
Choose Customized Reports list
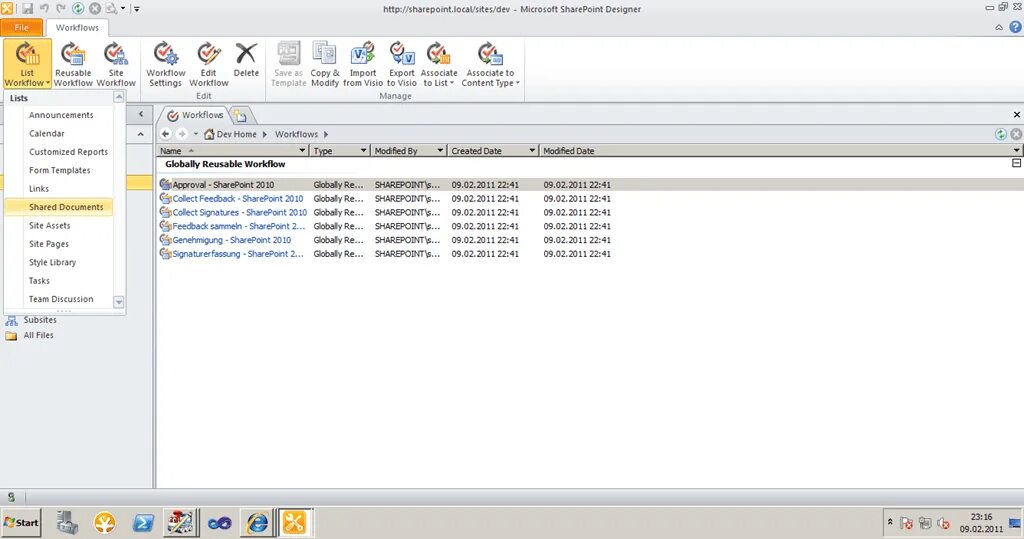(x=69, y=152)
